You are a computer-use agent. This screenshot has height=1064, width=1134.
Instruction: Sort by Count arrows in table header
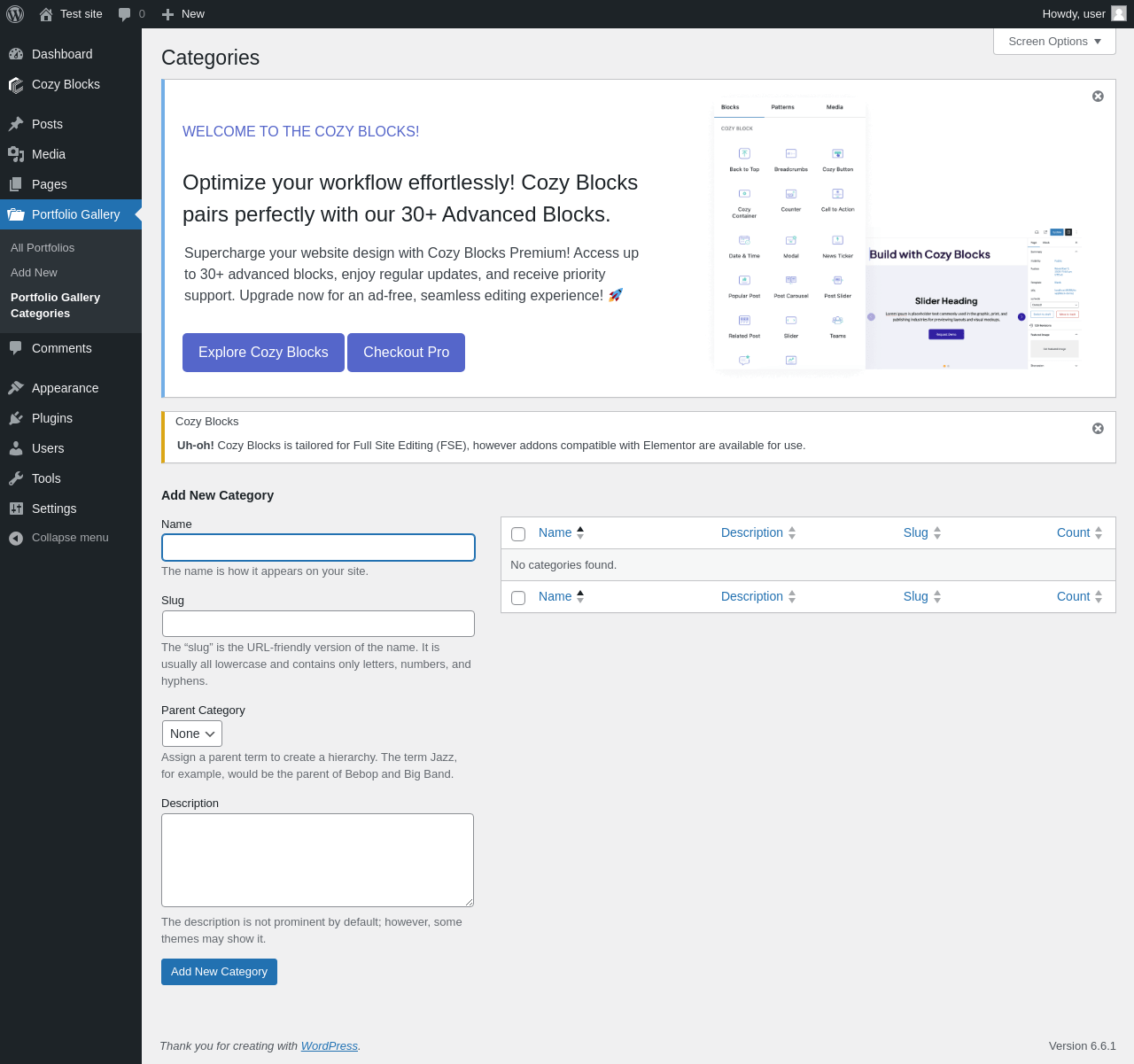click(x=1099, y=532)
